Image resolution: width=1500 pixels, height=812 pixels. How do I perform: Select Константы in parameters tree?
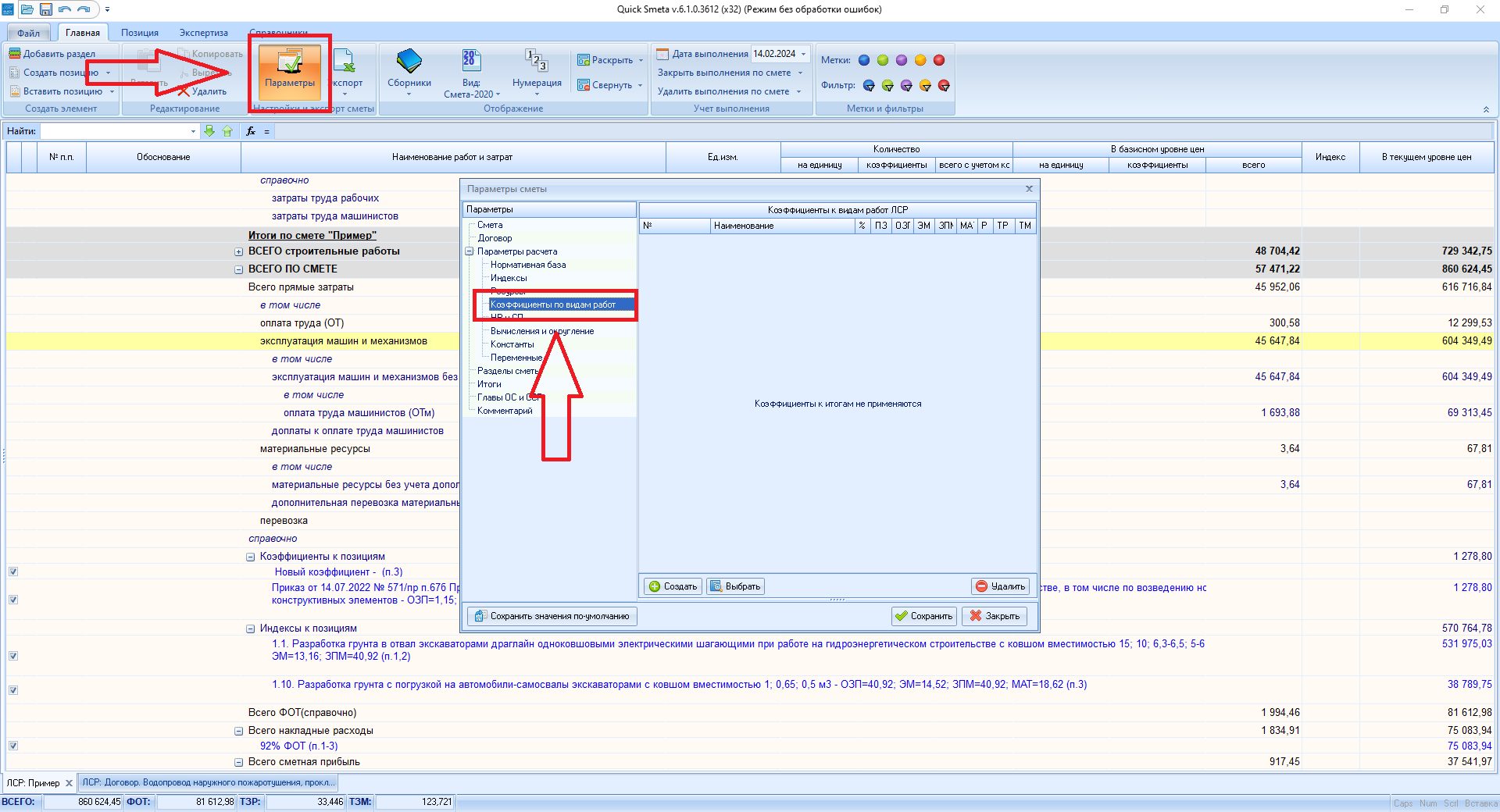pyautogui.click(x=512, y=344)
